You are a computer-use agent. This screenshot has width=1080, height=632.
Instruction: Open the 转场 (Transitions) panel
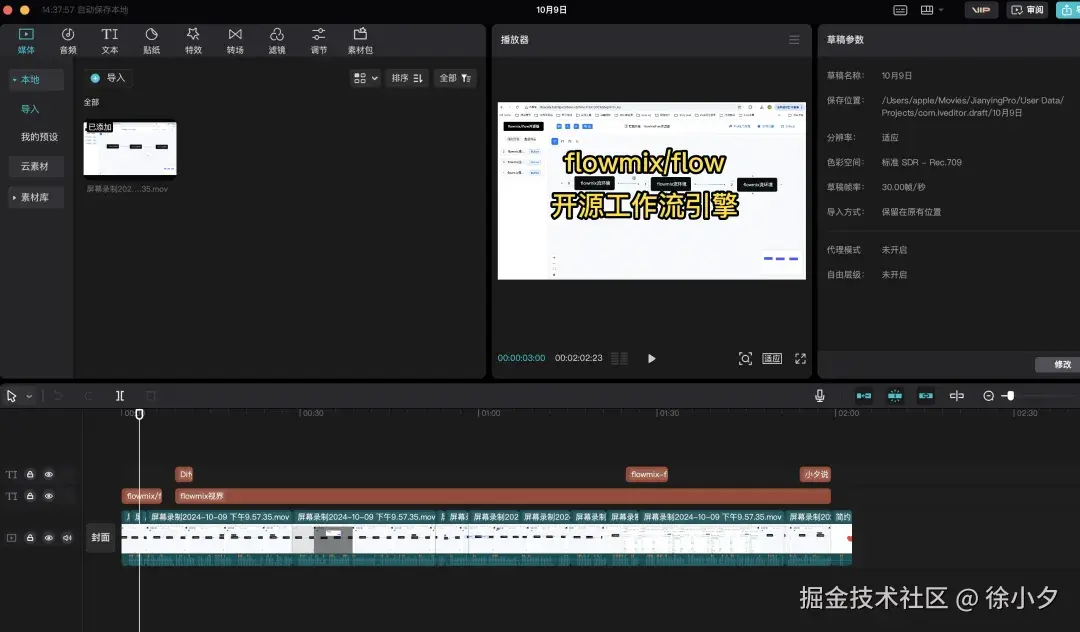click(x=234, y=40)
